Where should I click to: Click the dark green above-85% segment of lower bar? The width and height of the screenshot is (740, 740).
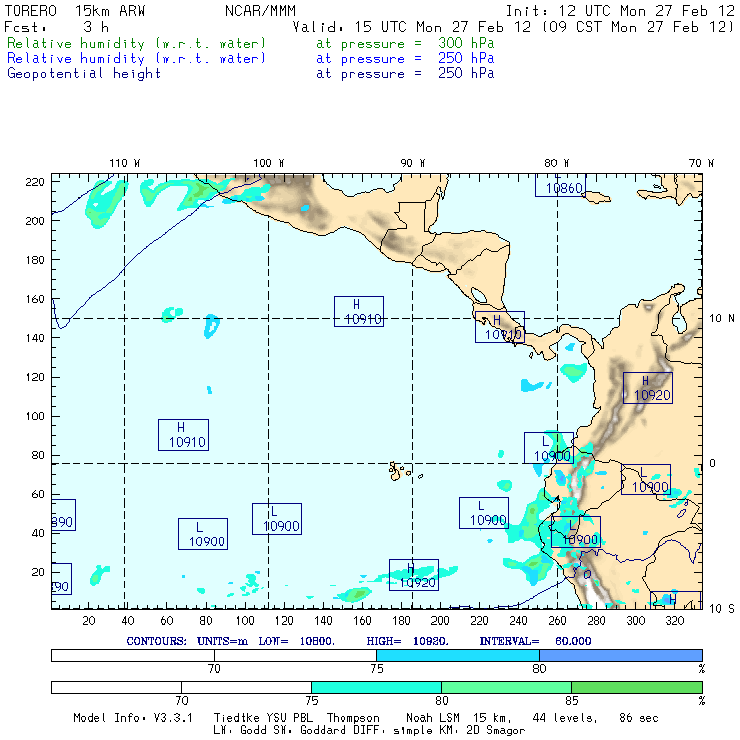tap(637, 687)
